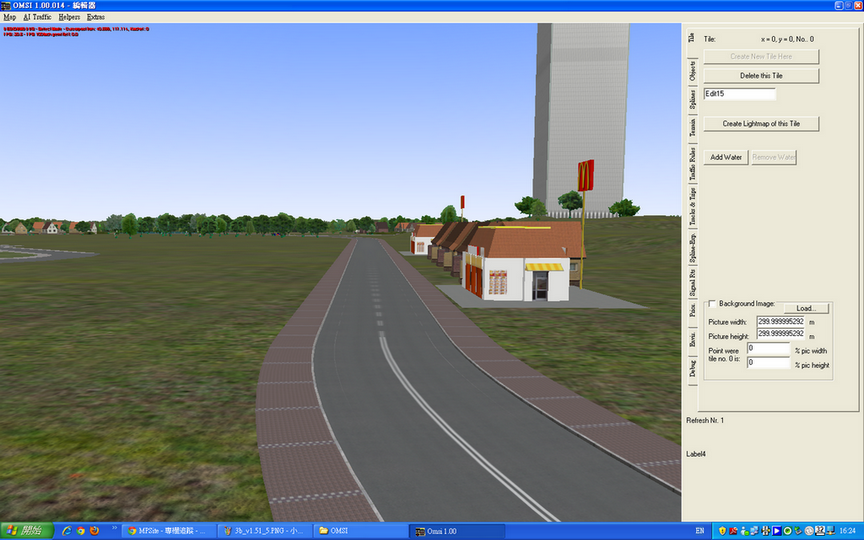Click Create Lightmap of this Tile
The image size is (864, 540).
point(761,123)
